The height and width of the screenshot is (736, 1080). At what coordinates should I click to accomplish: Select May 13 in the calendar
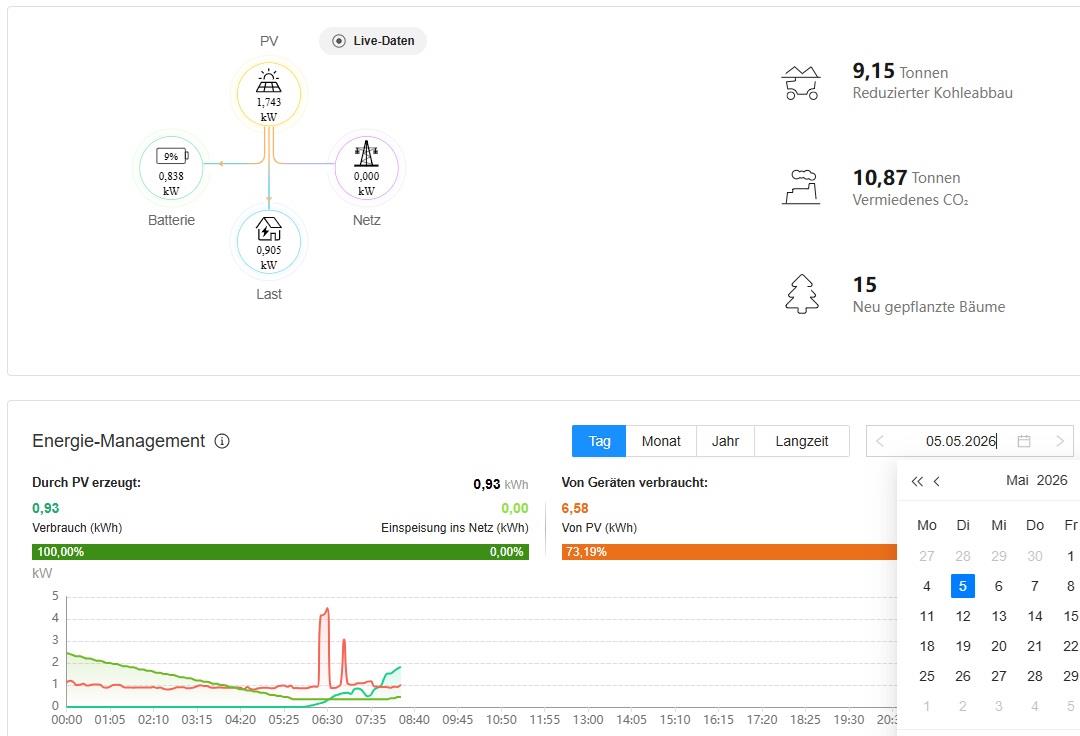coord(999,616)
